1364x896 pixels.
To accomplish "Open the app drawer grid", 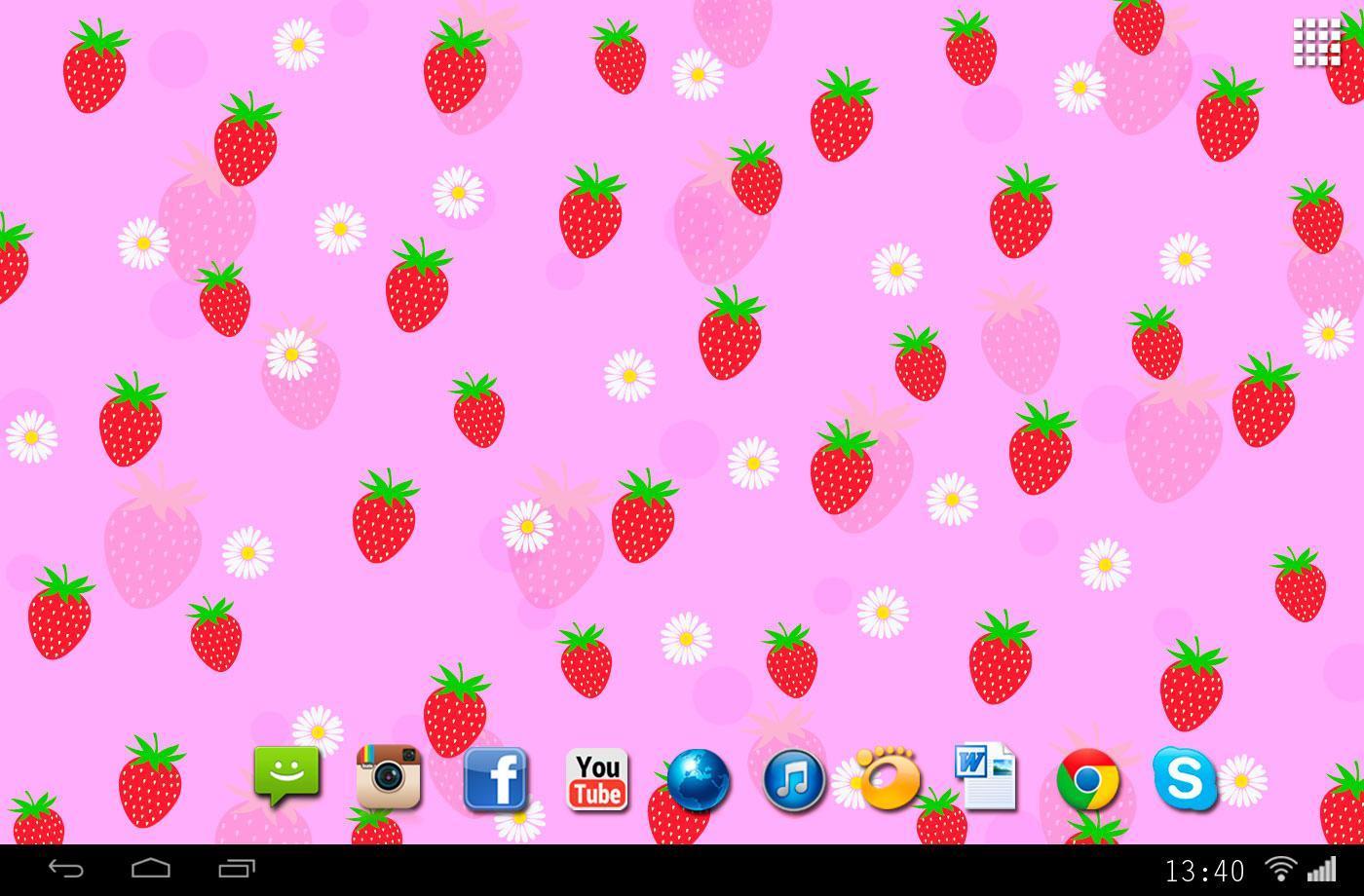I will tap(1316, 43).
